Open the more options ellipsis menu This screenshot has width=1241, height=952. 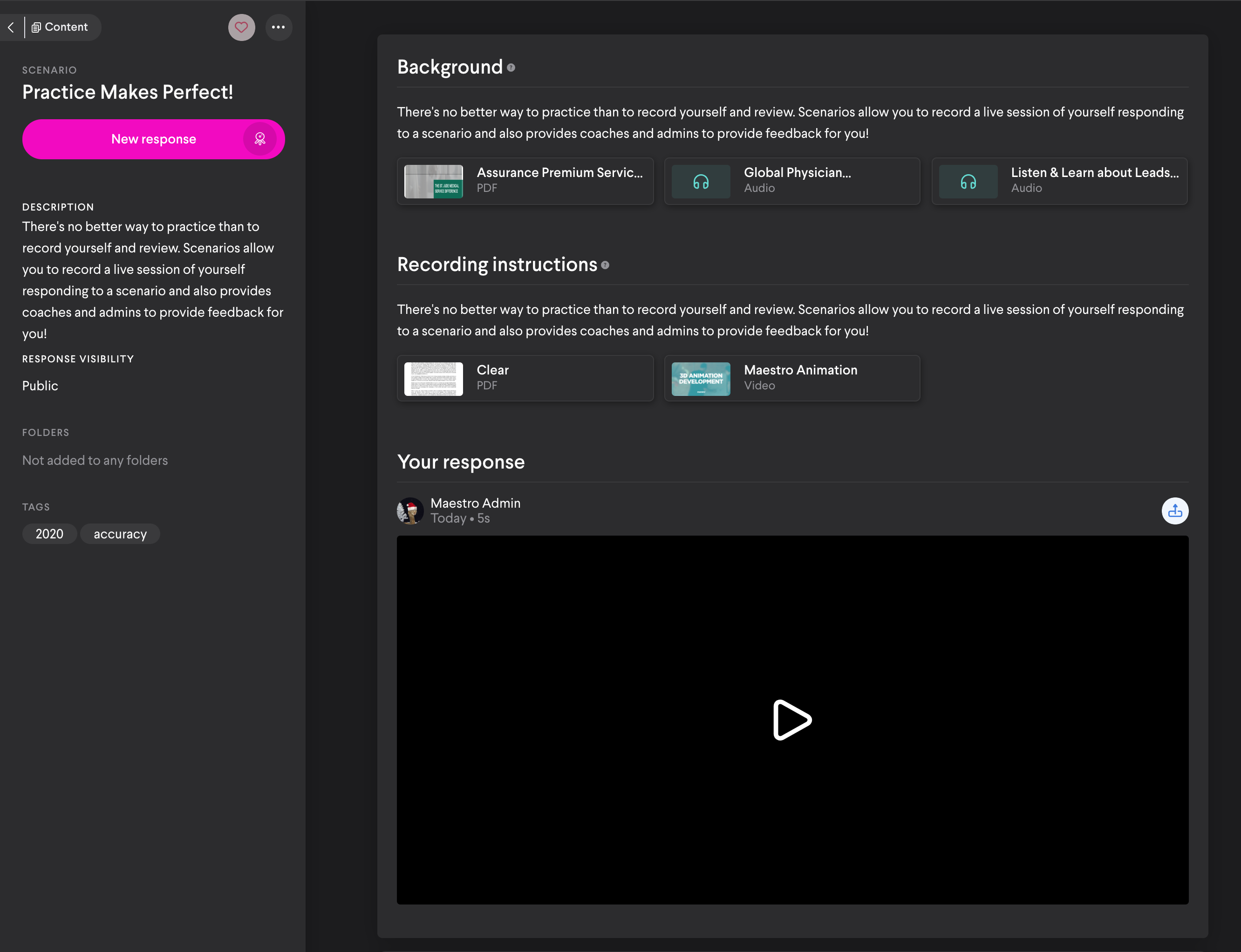coord(279,27)
